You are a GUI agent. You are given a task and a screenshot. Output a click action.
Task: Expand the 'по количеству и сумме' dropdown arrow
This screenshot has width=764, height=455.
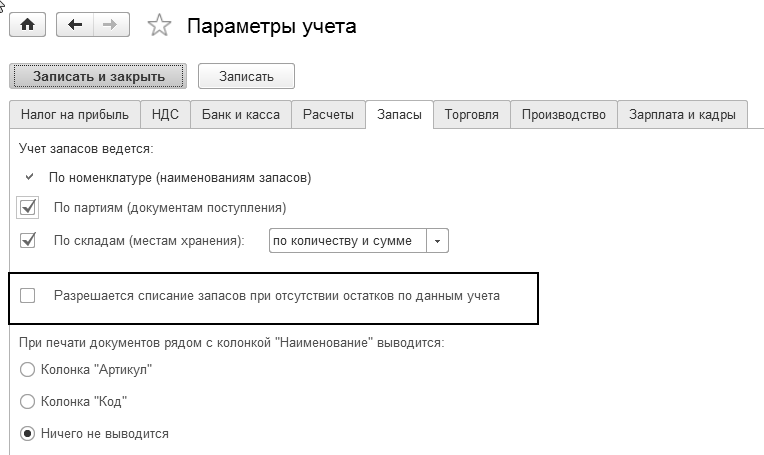tap(438, 240)
